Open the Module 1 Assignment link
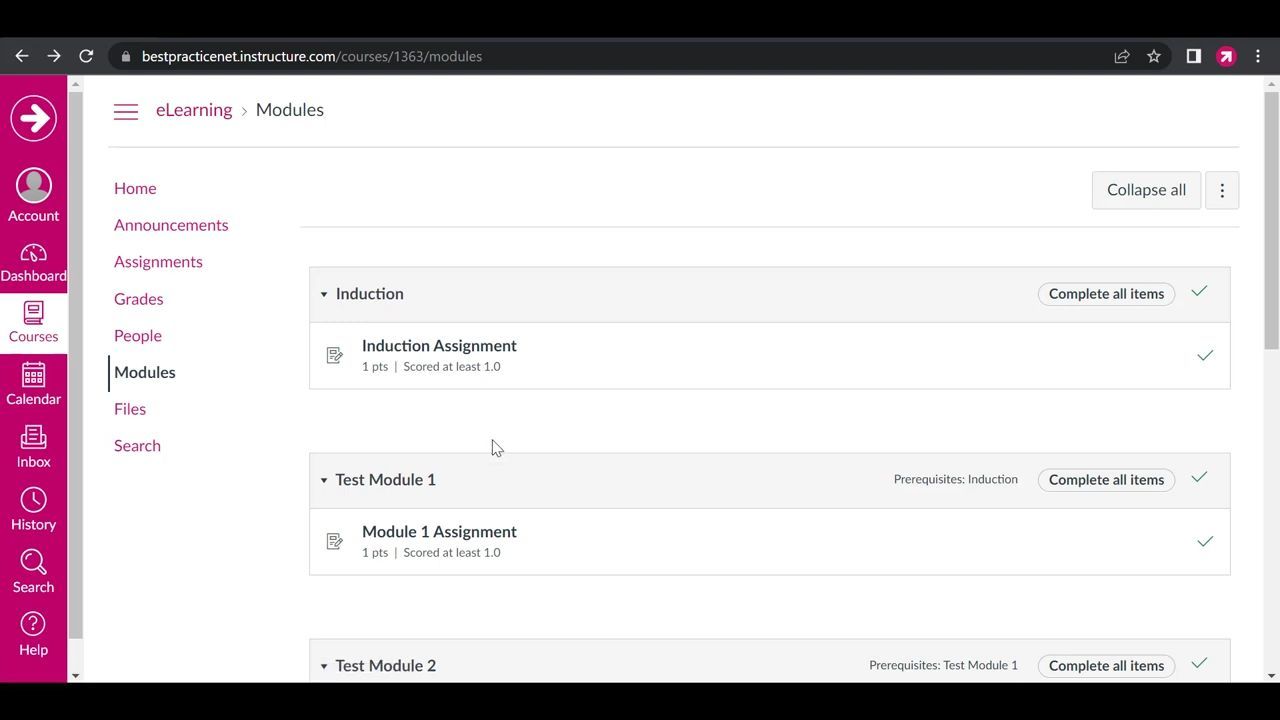Viewport: 1280px width, 720px height. point(439,532)
